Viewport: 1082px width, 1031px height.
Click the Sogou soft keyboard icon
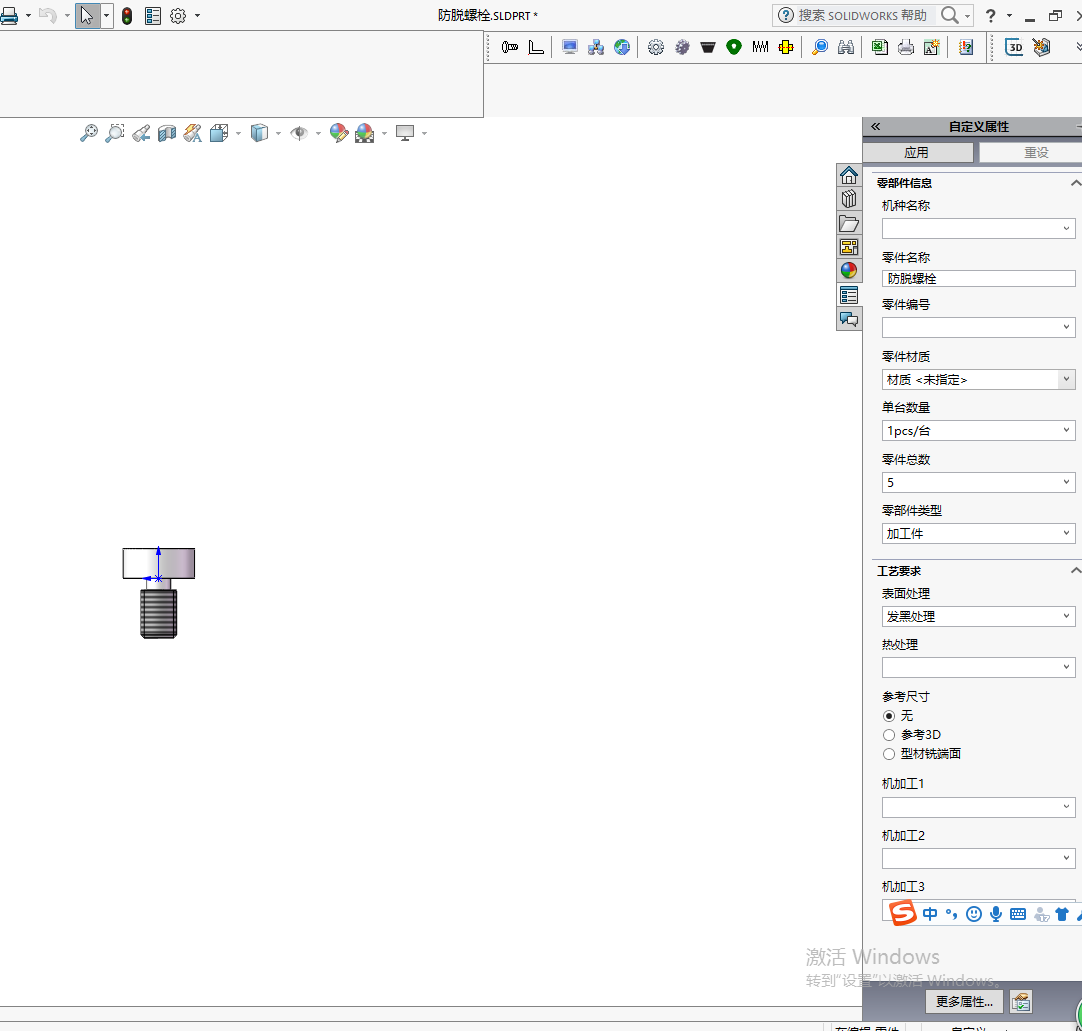click(1018, 914)
